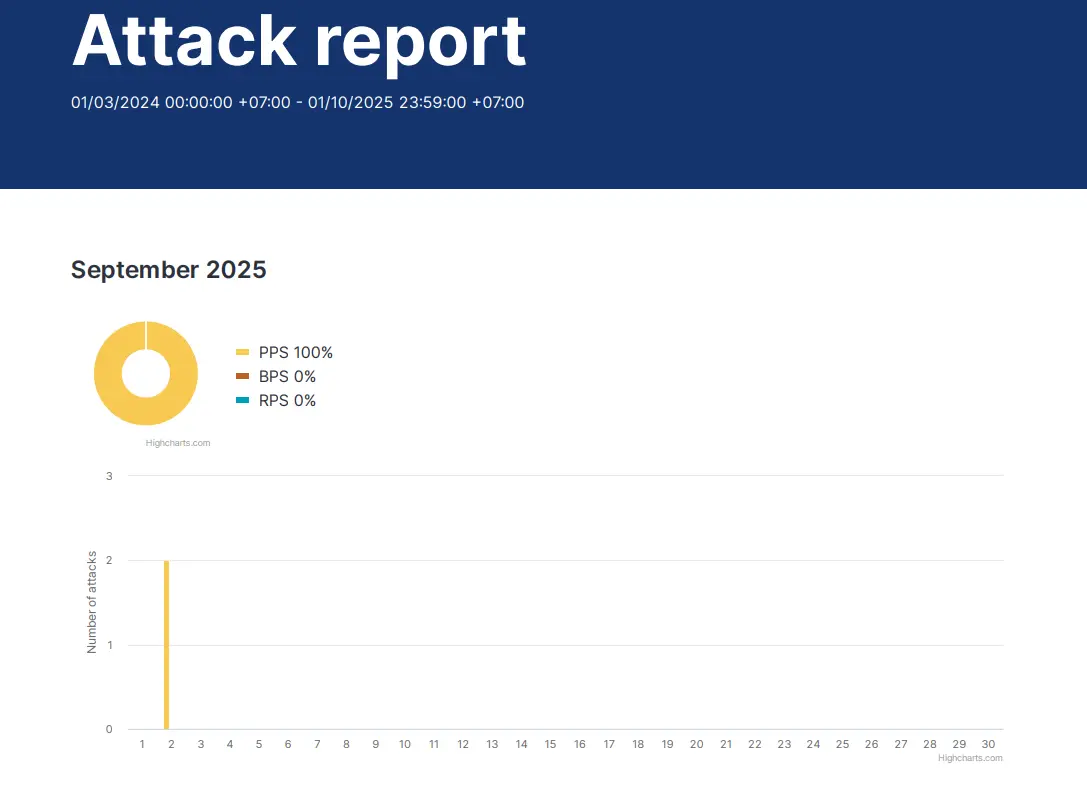Click day 1 on the x-axis
1087x798 pixels.
[142, 744]
